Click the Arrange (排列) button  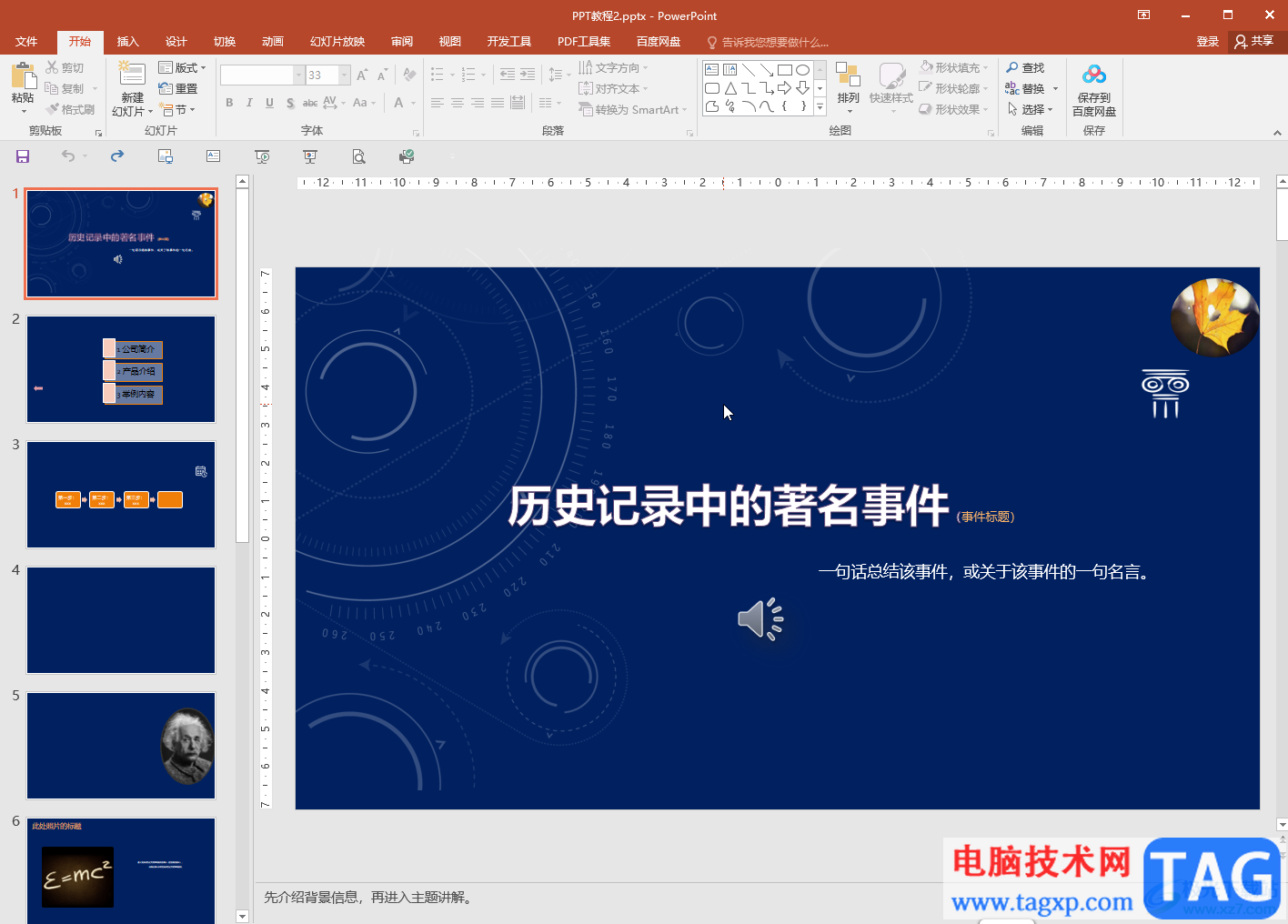pyautogui.click(x=848, y=88)
